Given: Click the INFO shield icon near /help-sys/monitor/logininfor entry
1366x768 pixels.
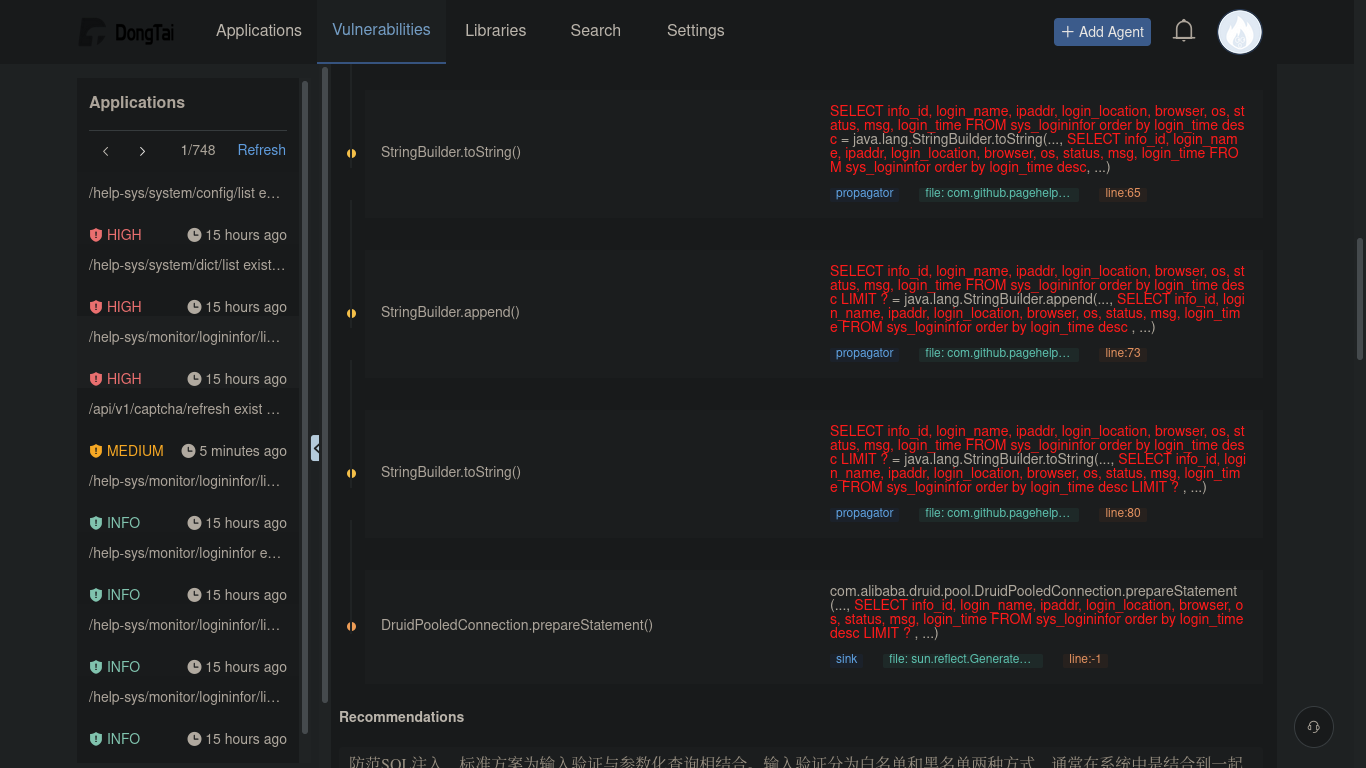Looking at the screenshot, I should (x=95, y=522).
